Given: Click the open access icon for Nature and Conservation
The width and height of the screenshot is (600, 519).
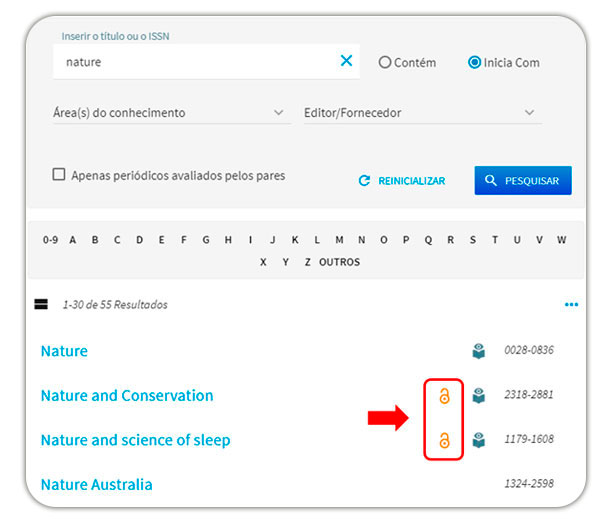Looking at the screenshot, I should pos(445,396).
